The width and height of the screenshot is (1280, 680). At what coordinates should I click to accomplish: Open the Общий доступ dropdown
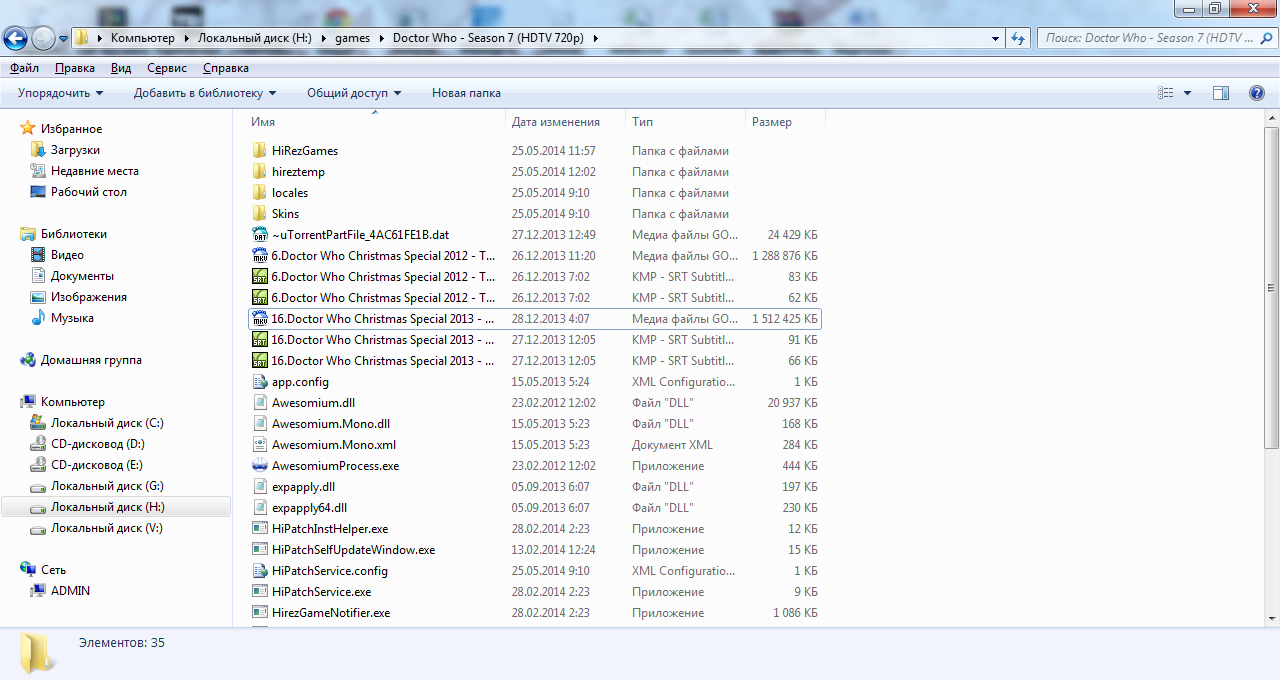click(354, 93)
